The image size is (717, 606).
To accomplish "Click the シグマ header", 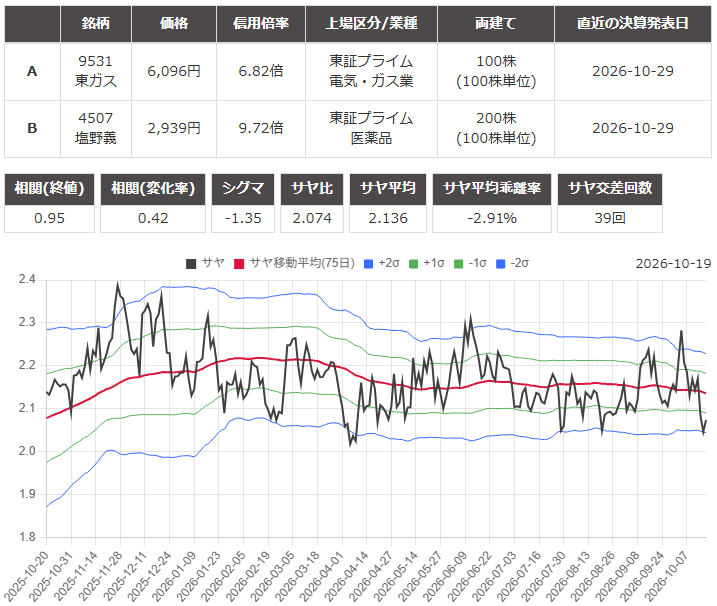I will tap(243, 189).
